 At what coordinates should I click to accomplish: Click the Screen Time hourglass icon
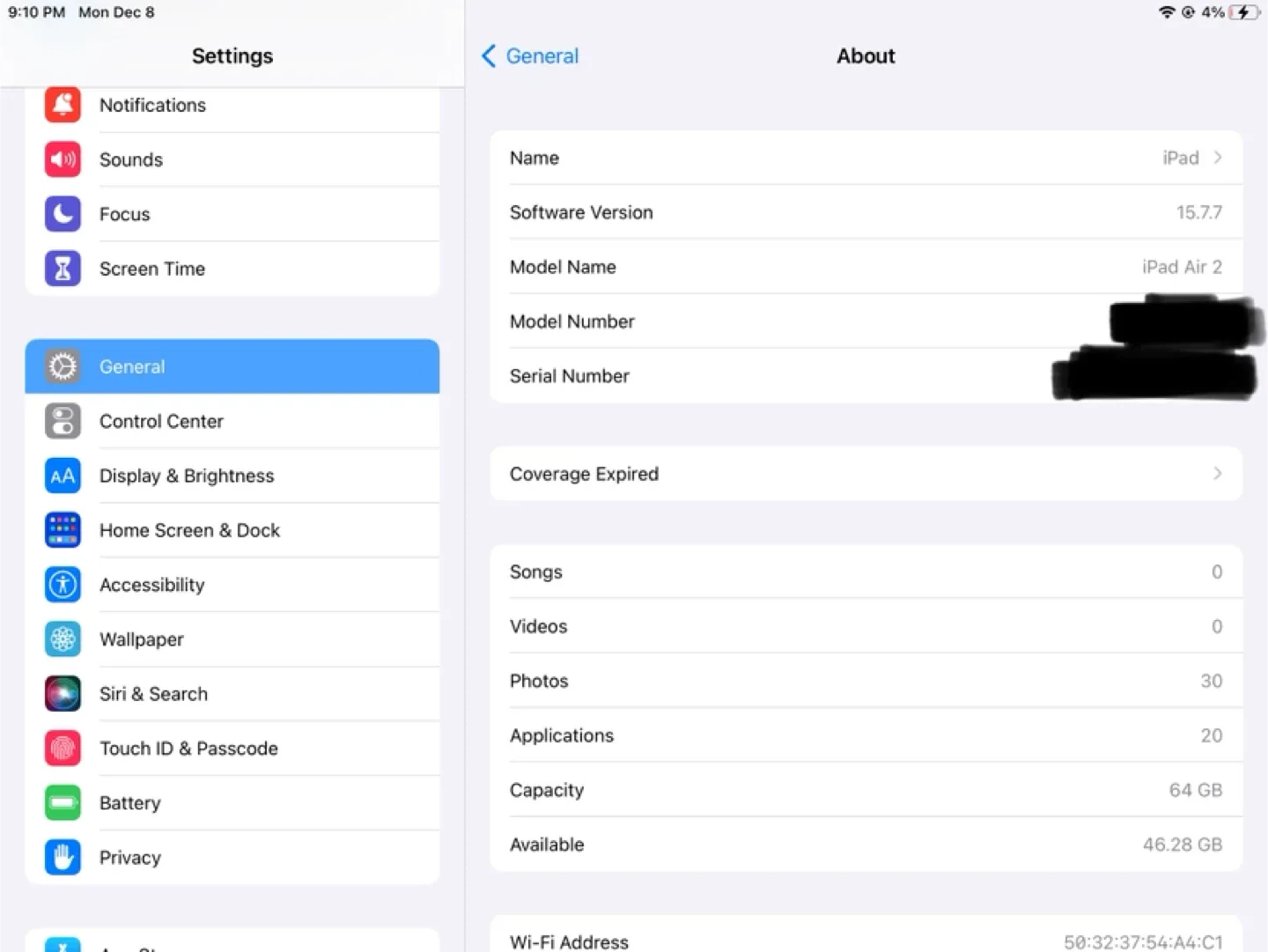(x=62, y=269)
